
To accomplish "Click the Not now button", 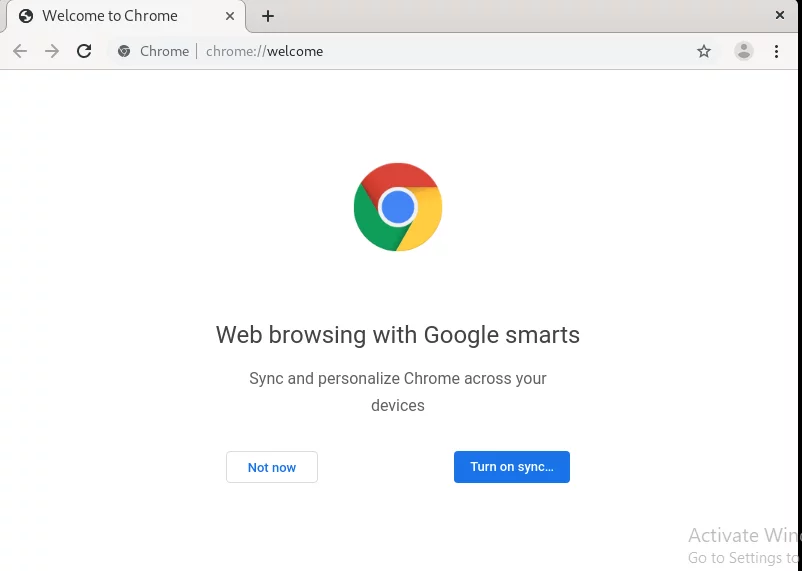I will [272, 467].
